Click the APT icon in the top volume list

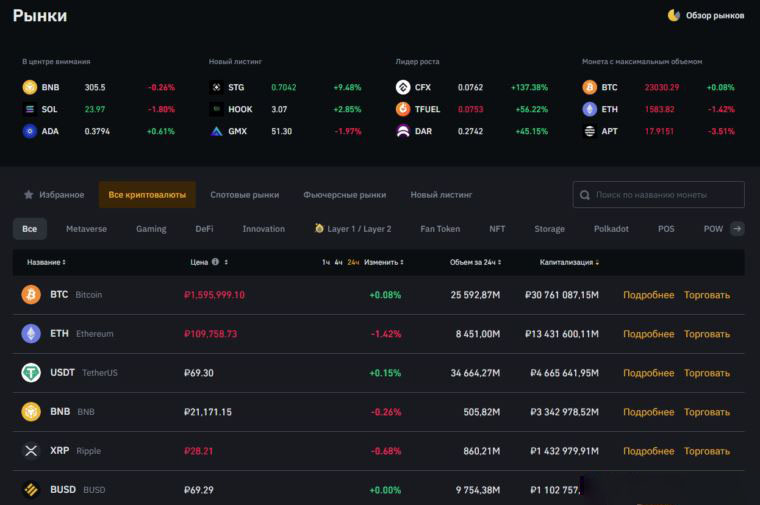[x=589, y=131]
